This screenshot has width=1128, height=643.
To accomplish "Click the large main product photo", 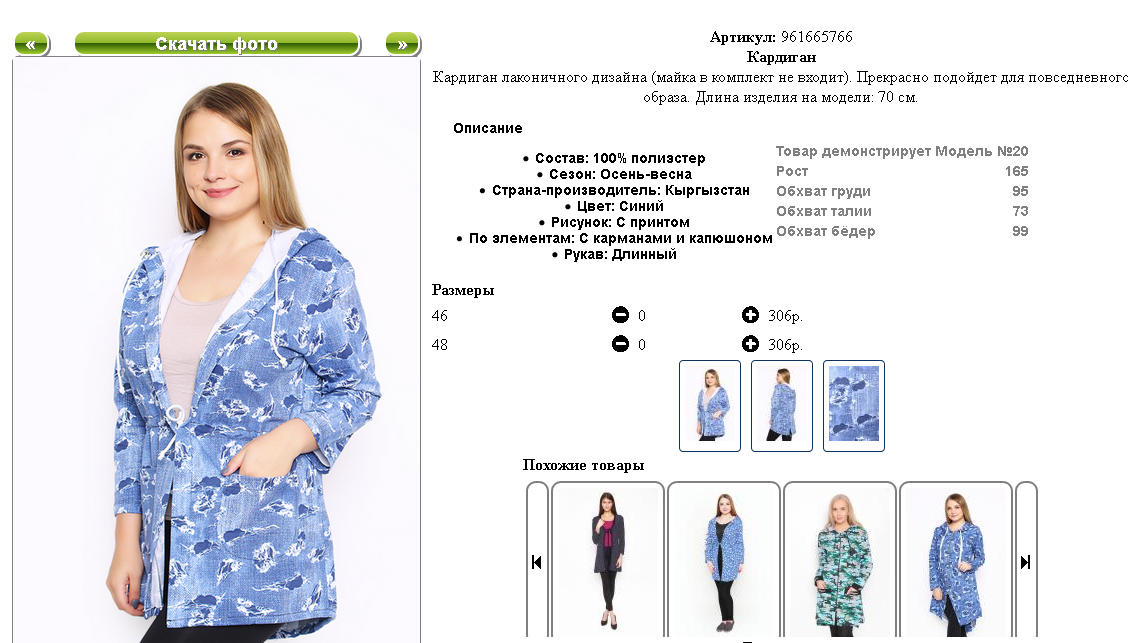I will (x=217, y=351).
